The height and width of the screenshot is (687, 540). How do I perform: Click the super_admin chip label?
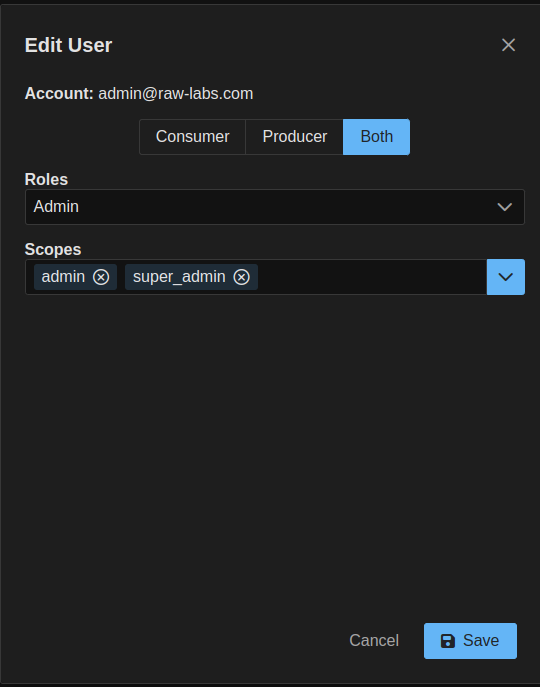click(x=179, y=277)
